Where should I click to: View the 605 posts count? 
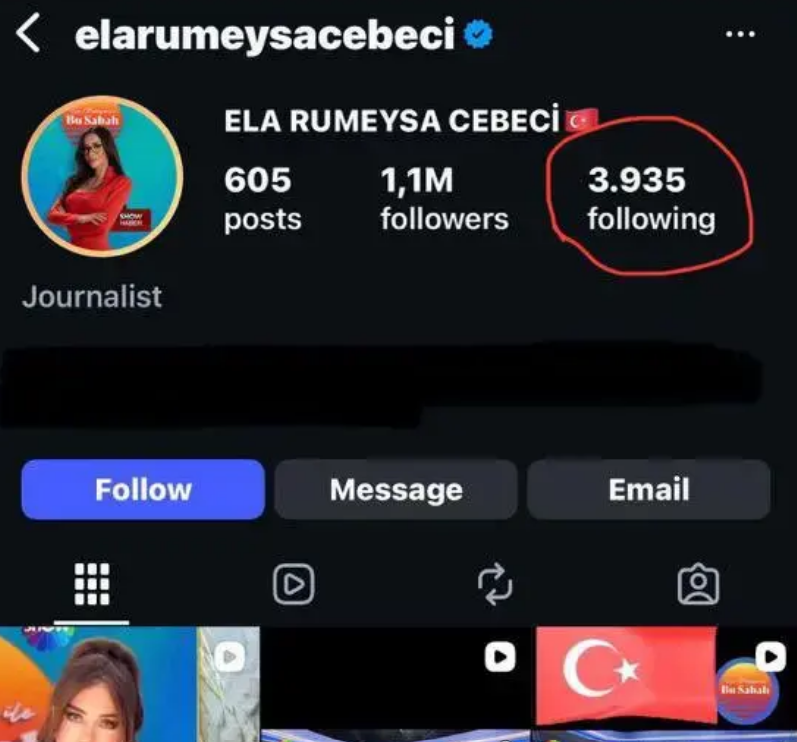coord(263,199)
